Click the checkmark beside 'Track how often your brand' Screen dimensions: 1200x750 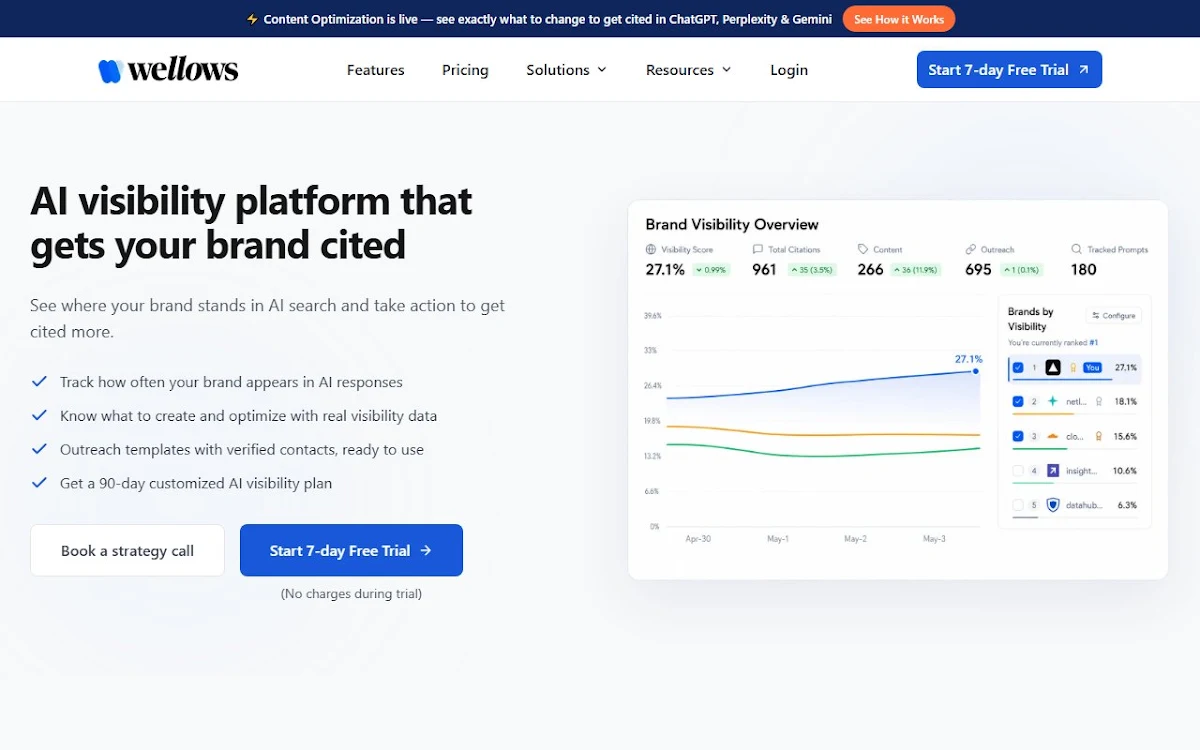(39, 381)
